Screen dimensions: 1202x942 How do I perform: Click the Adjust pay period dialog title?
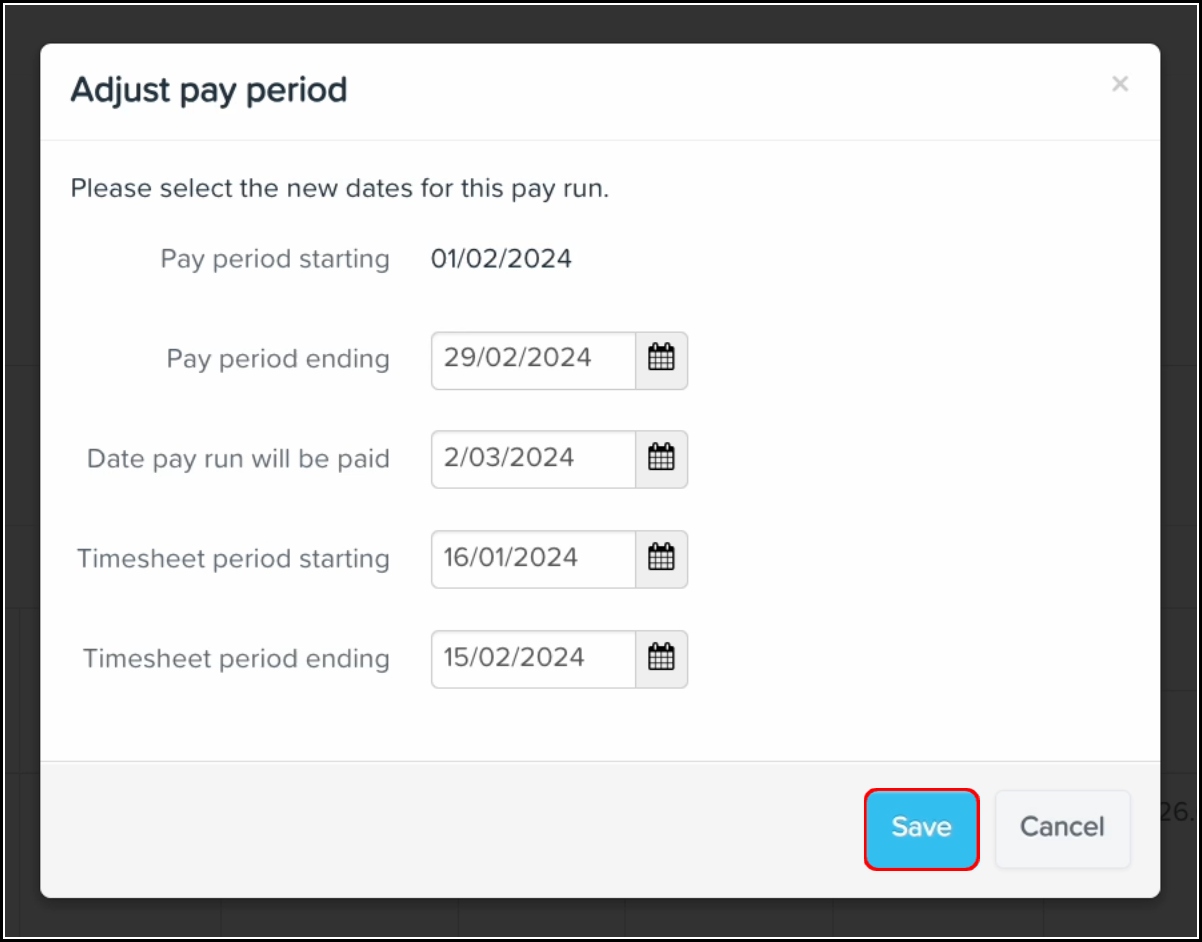point(209,90)
